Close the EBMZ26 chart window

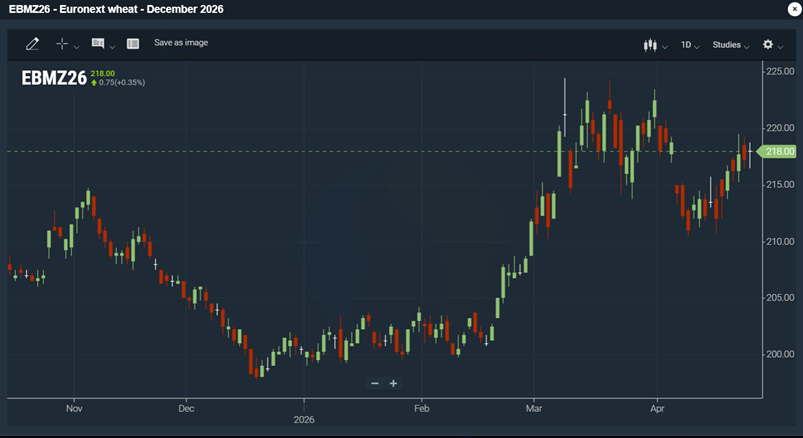tap(793, 9)
